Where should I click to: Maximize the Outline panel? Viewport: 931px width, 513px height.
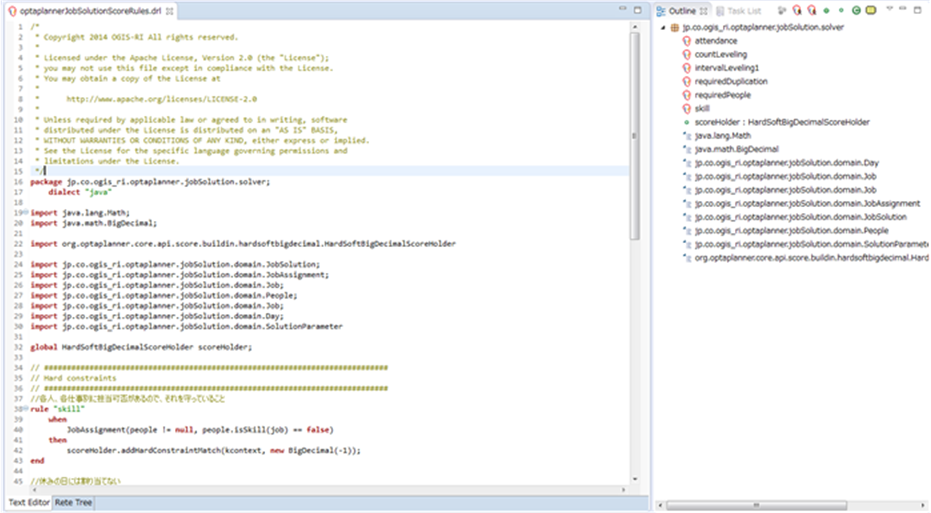point(917,10)
